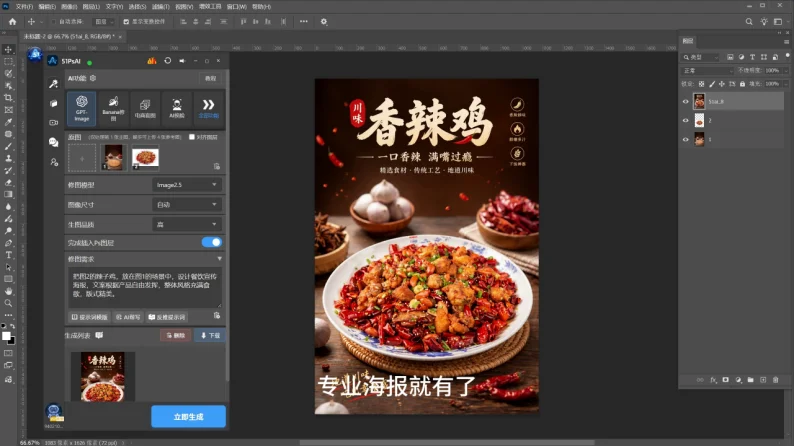Open options bar settings gear
The width and height of the screenshot is (794, 447).
click(x=324, y=22)
